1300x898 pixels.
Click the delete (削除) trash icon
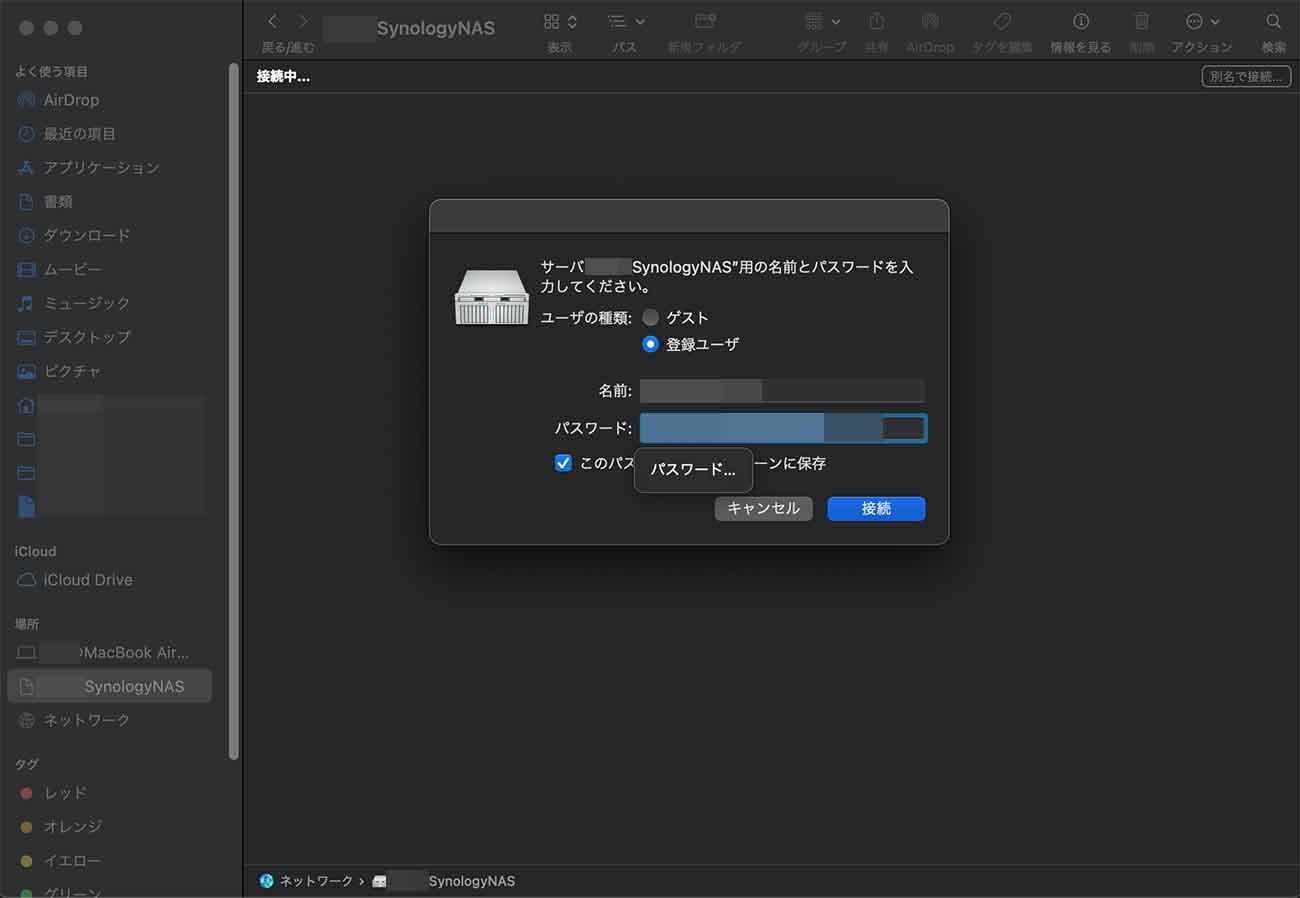coord(1141,21)
